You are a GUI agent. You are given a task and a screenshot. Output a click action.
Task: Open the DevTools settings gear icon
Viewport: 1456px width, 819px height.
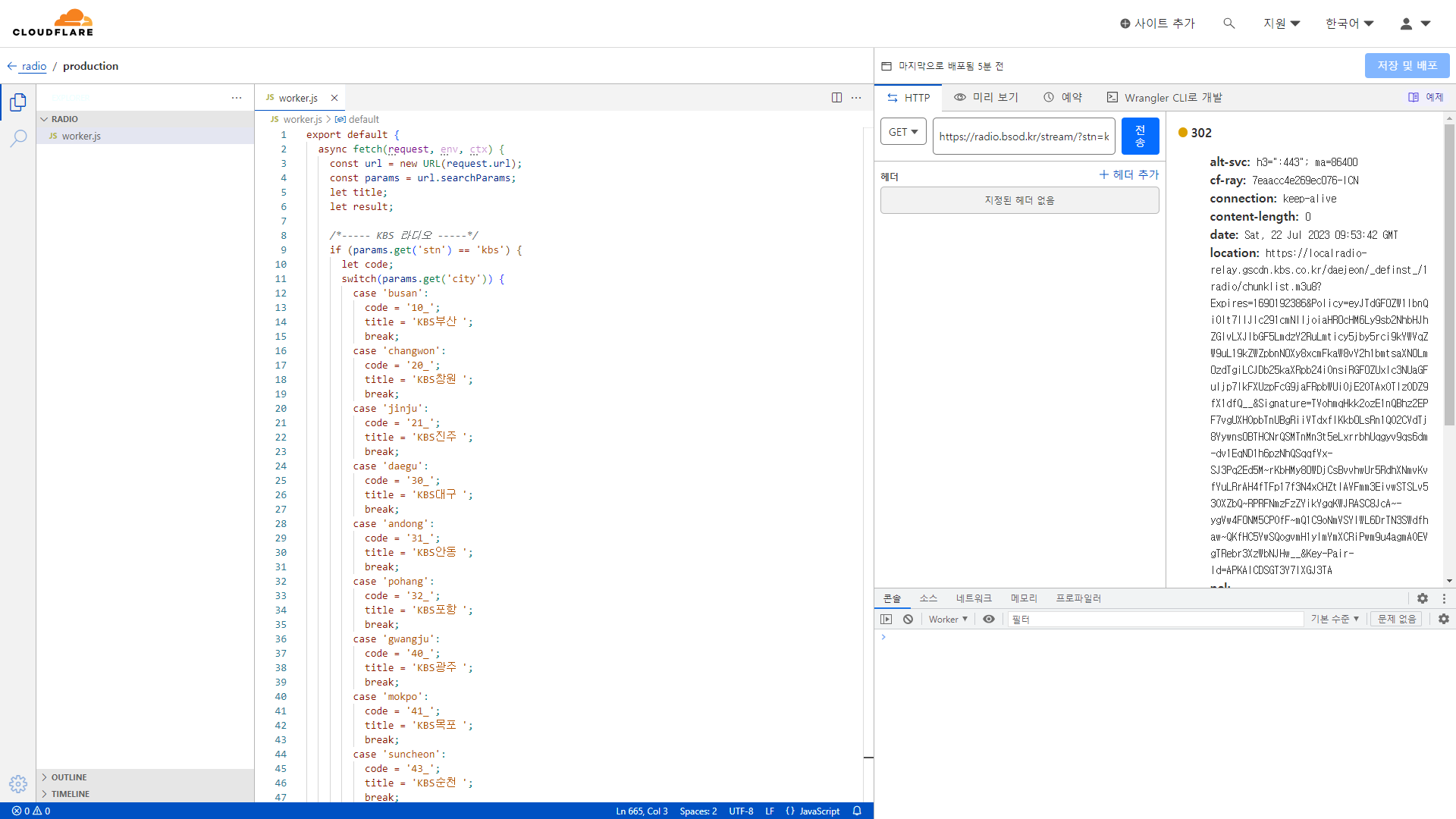(1422, 598)
